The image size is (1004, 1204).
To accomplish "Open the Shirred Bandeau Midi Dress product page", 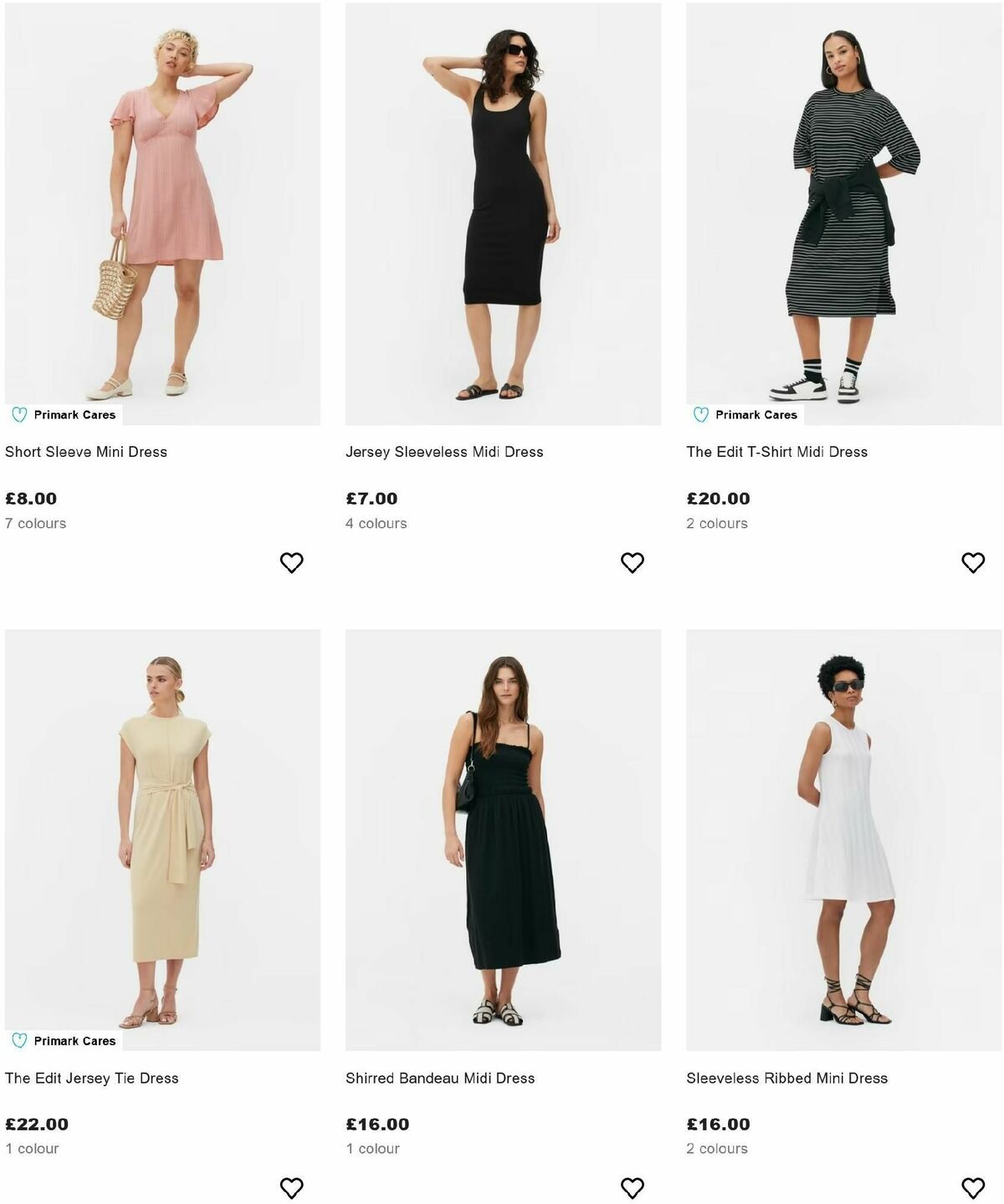I will tap(441, 1078).
